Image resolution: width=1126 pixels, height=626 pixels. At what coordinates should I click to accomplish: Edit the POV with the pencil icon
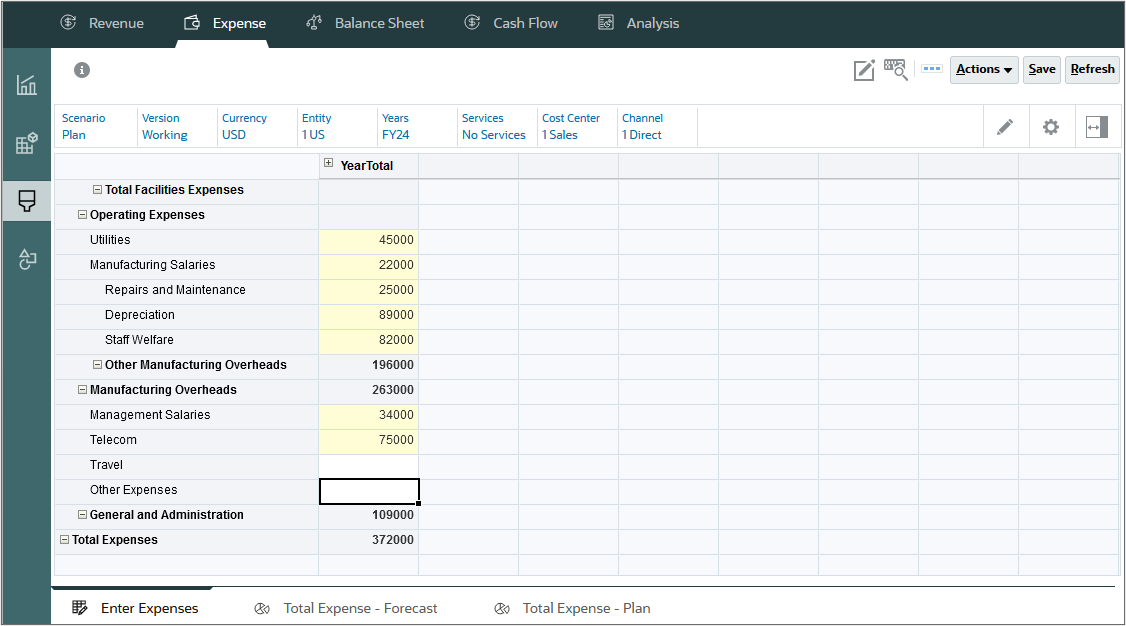[x=1005, y=126]
